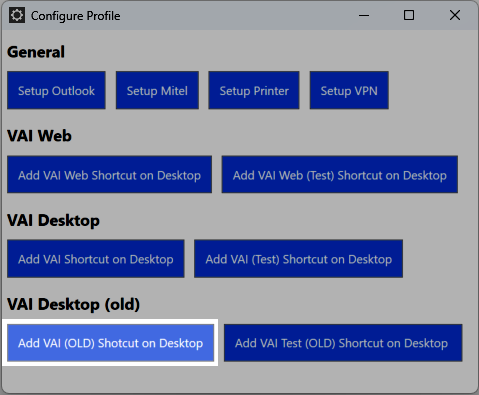The width and height of the screenshot is (479, 395).
Task: Click the General section heading
Action: coord(36,52)
